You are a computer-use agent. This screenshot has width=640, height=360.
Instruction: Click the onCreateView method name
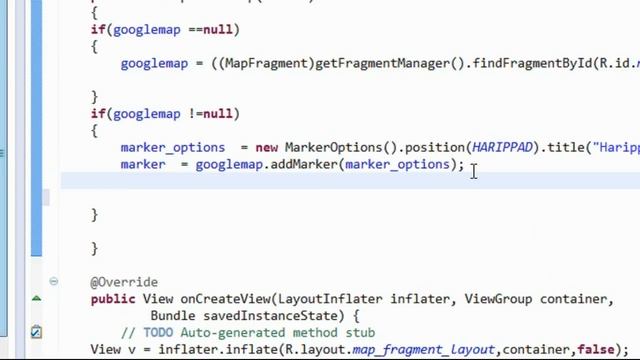225,299
